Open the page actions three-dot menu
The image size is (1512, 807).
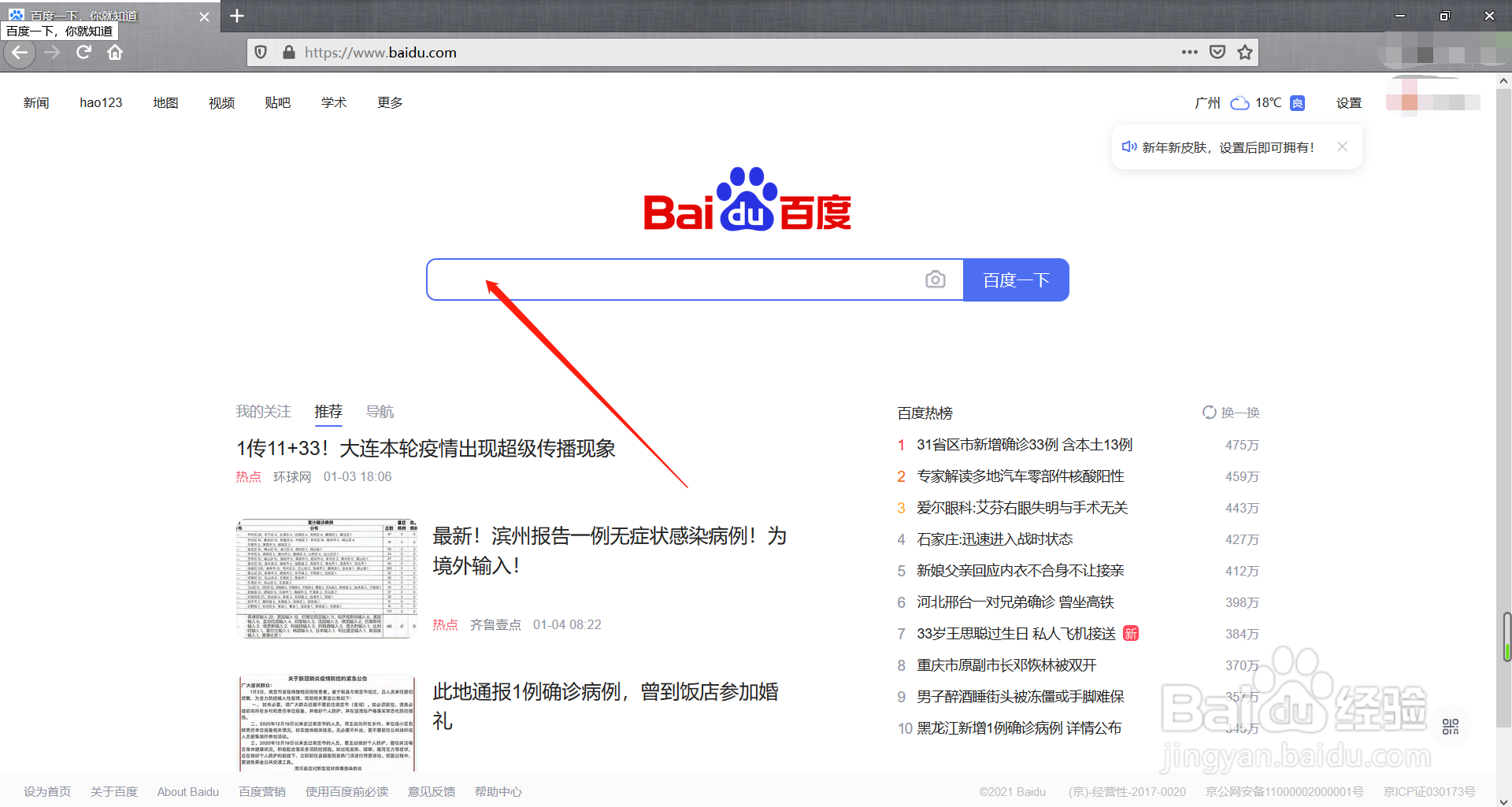[1189, 52]
